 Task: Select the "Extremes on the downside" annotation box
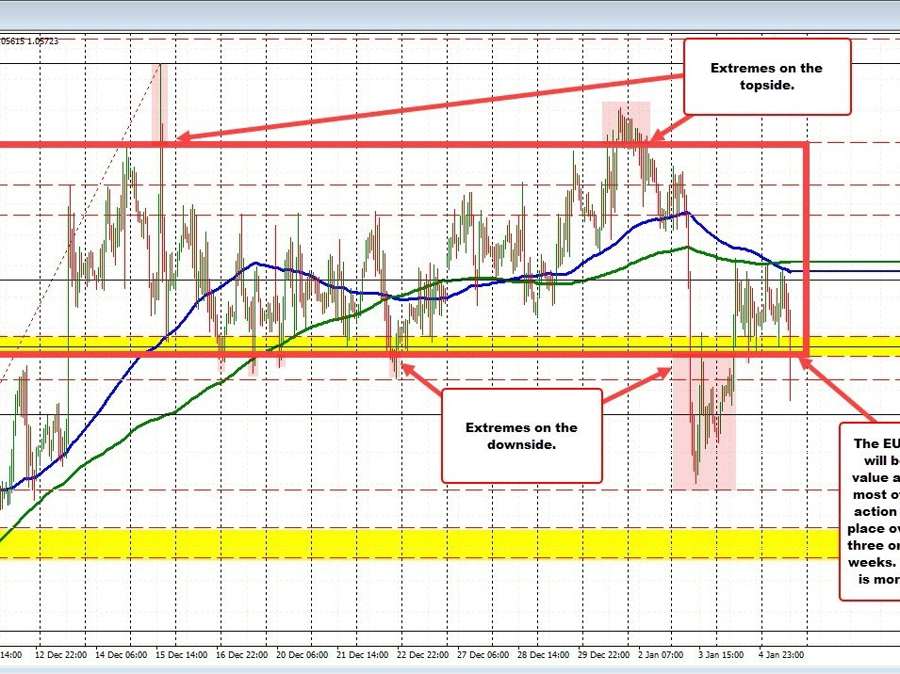521,435
